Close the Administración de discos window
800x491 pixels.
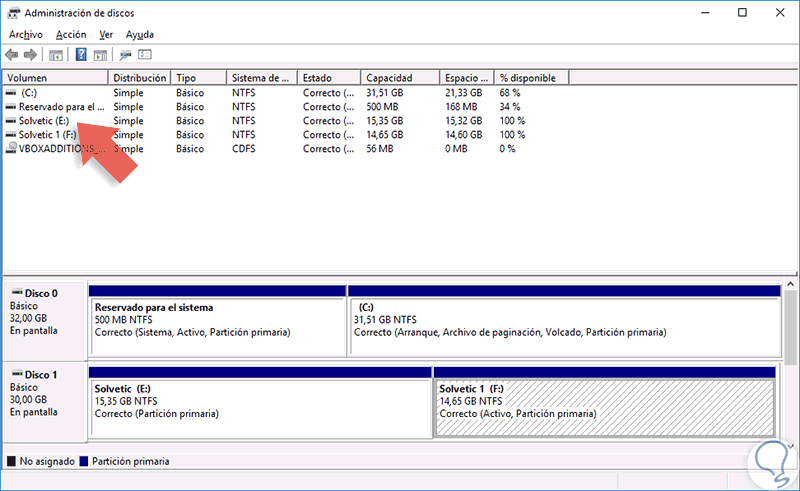click(x=780, y=13)
